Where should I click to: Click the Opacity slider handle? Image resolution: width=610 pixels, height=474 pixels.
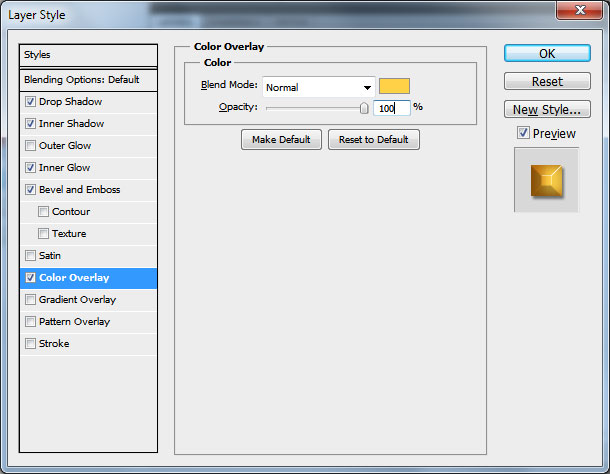click(x=364, y=108)
